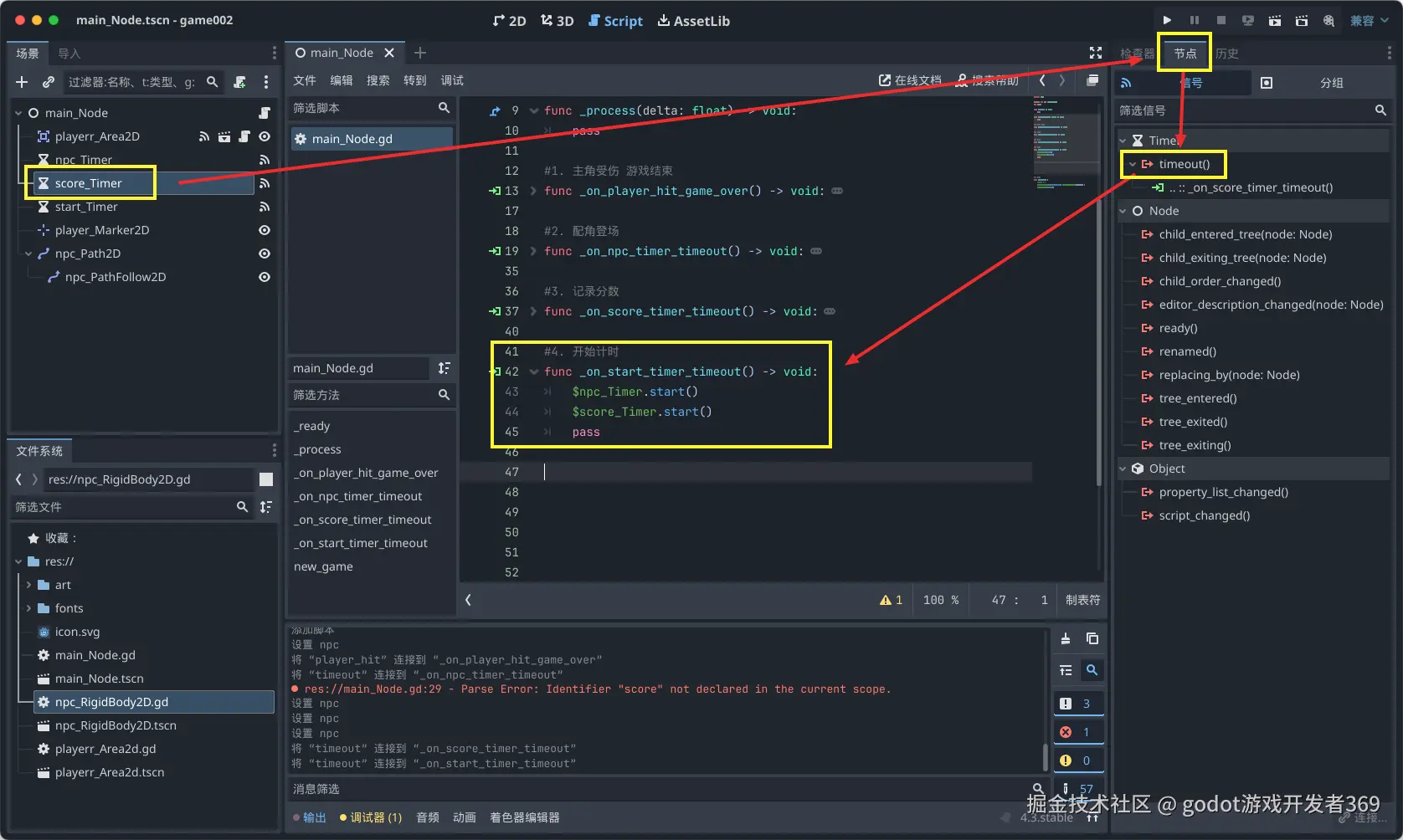Toggle visibility of npc_Path2D
This screenshot has height=840, width=1403.
265,254
